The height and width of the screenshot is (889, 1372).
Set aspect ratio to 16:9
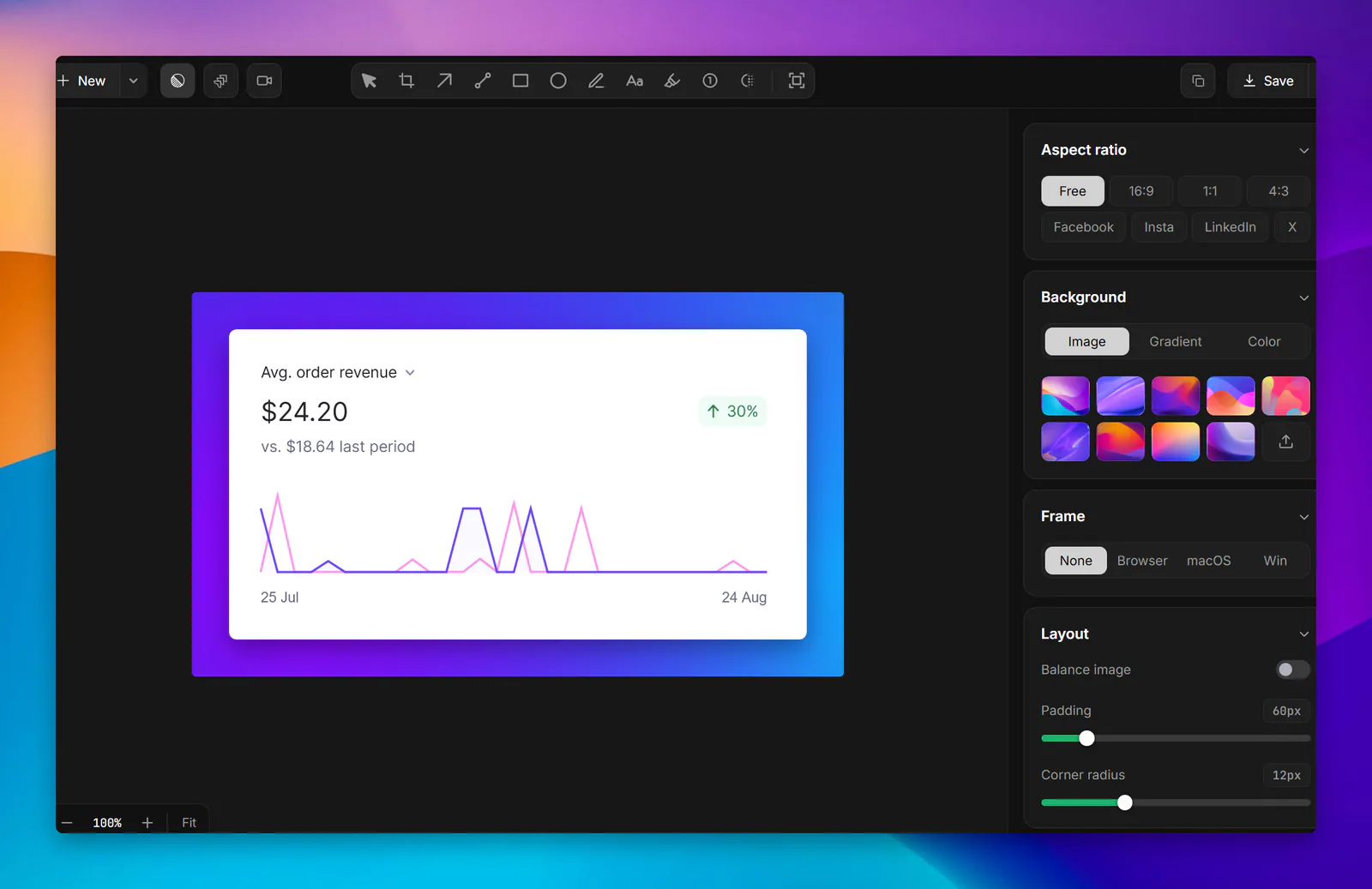click(1141, 191)
